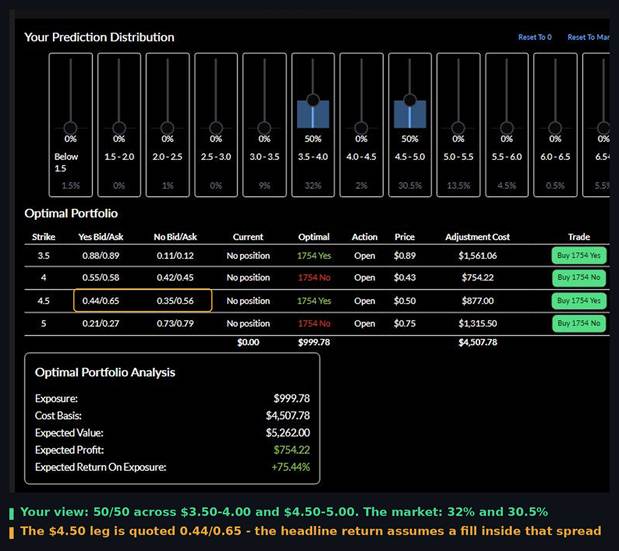Select the Trade column header
Image resolution: width=619 pixels, height=551 pixels.
tap(579, 237)
